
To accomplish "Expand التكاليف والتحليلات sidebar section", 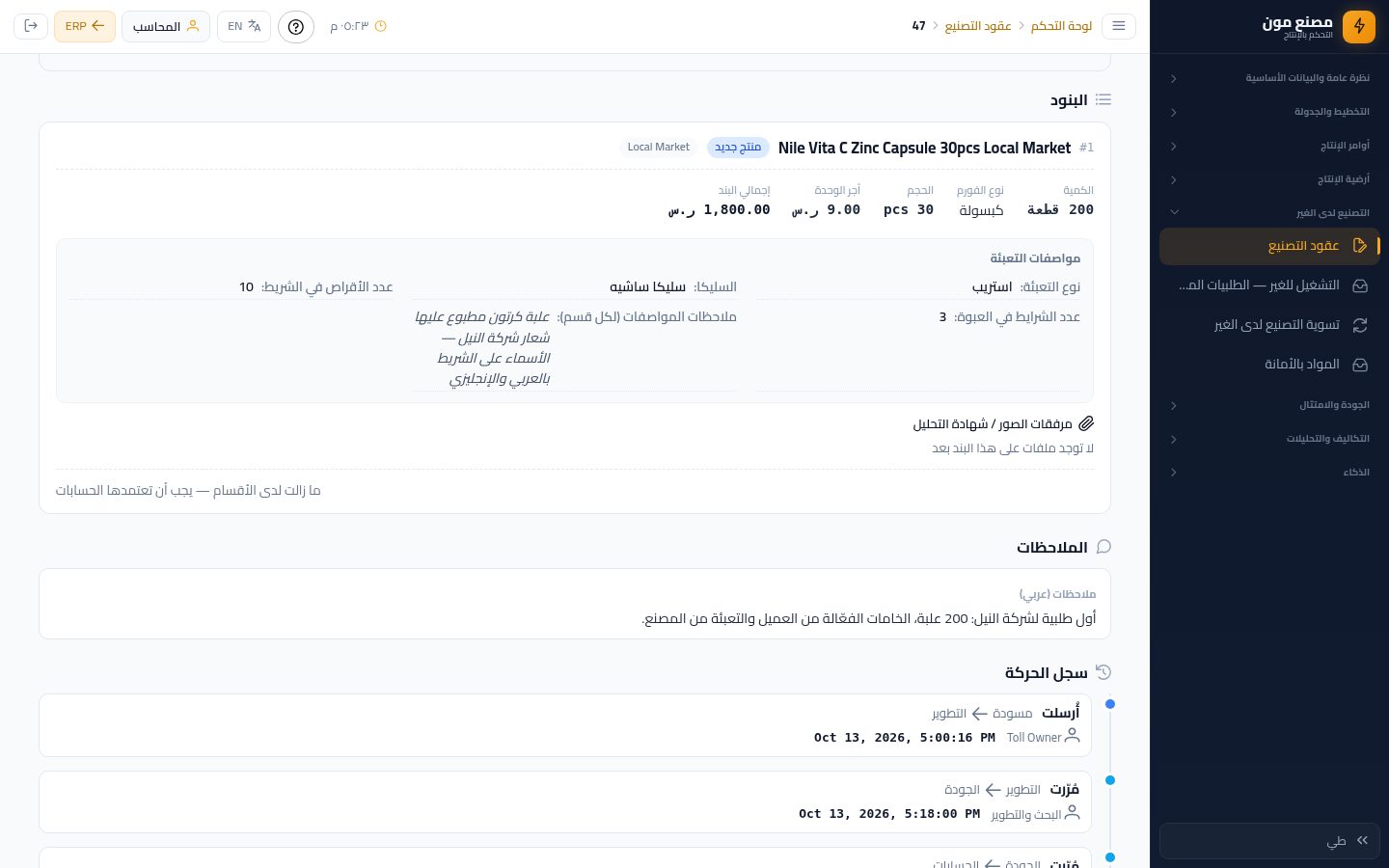I will click(1268, 439).
